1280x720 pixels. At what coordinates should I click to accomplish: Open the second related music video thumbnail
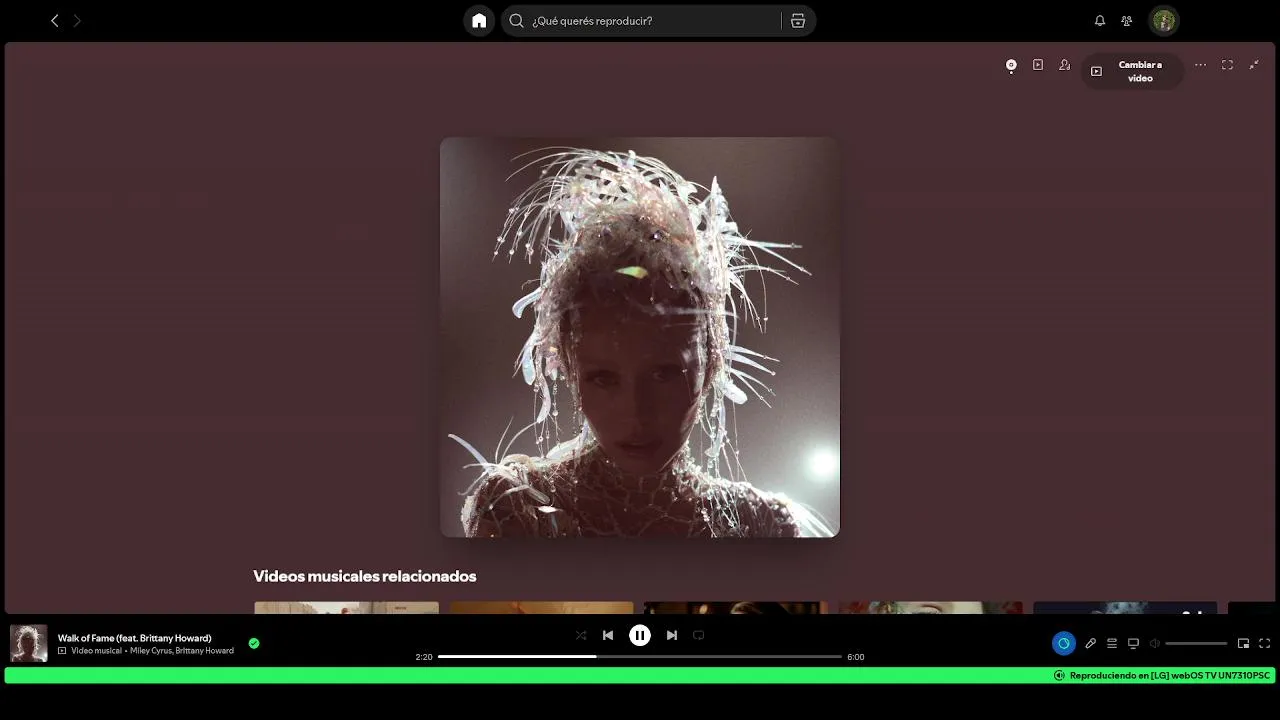click(541, 607)
